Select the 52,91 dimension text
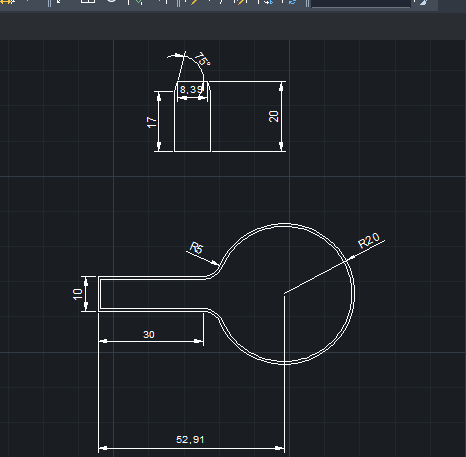The image size is (466, 457). (x=190, y=439)
